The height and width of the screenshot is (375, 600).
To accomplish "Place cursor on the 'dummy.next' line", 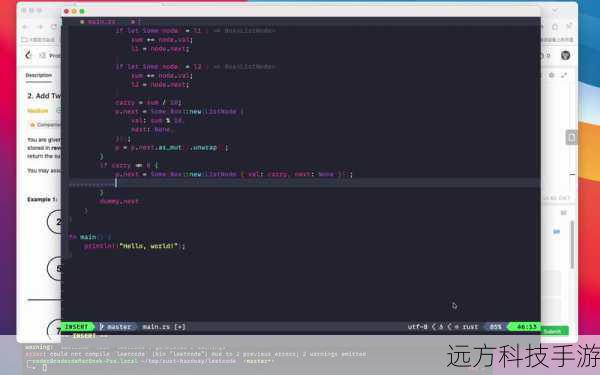I will click(x=119, y=201).
